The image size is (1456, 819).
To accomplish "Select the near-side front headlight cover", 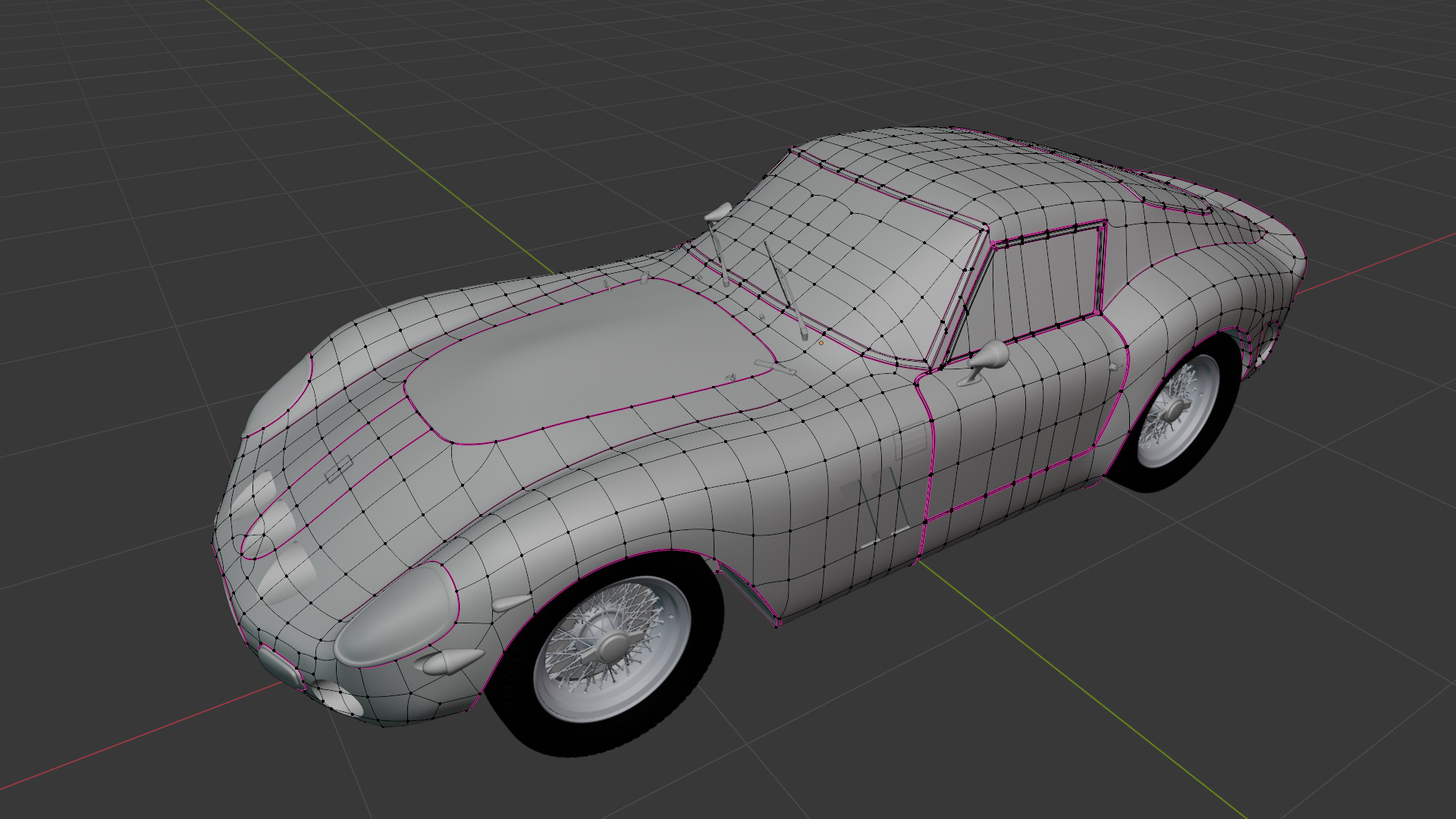I will (x=397, y=615).
